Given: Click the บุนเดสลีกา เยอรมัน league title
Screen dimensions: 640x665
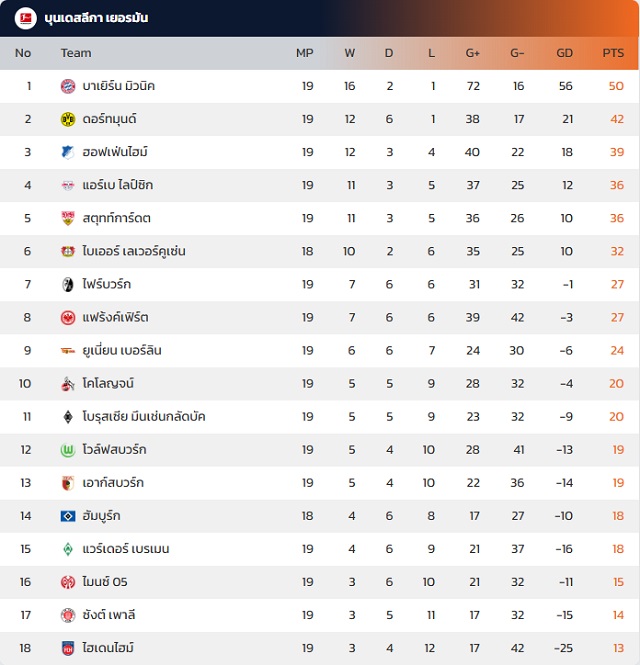Looking at the screenshot, I should point(96,18).
